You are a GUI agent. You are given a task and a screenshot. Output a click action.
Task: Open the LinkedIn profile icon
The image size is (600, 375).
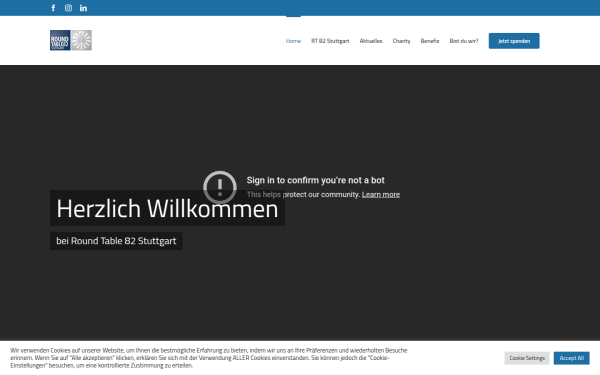(x=83, y=8)
